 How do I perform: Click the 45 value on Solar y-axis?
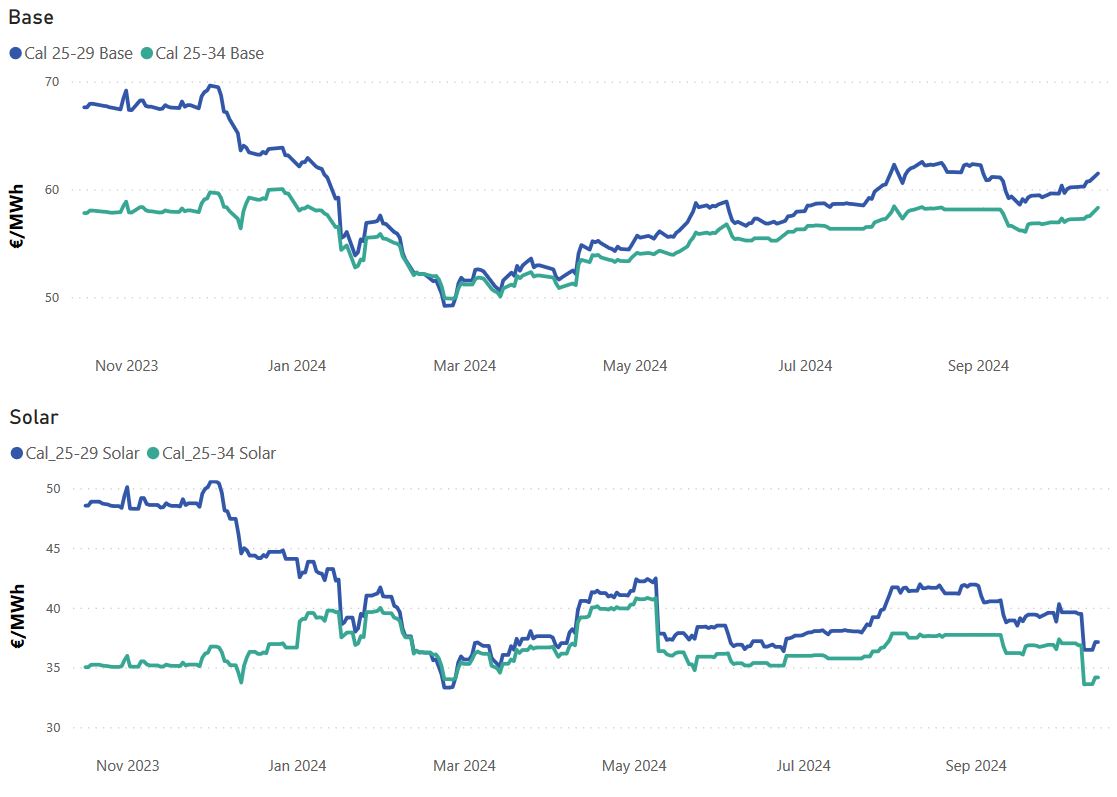click(52, 549)
